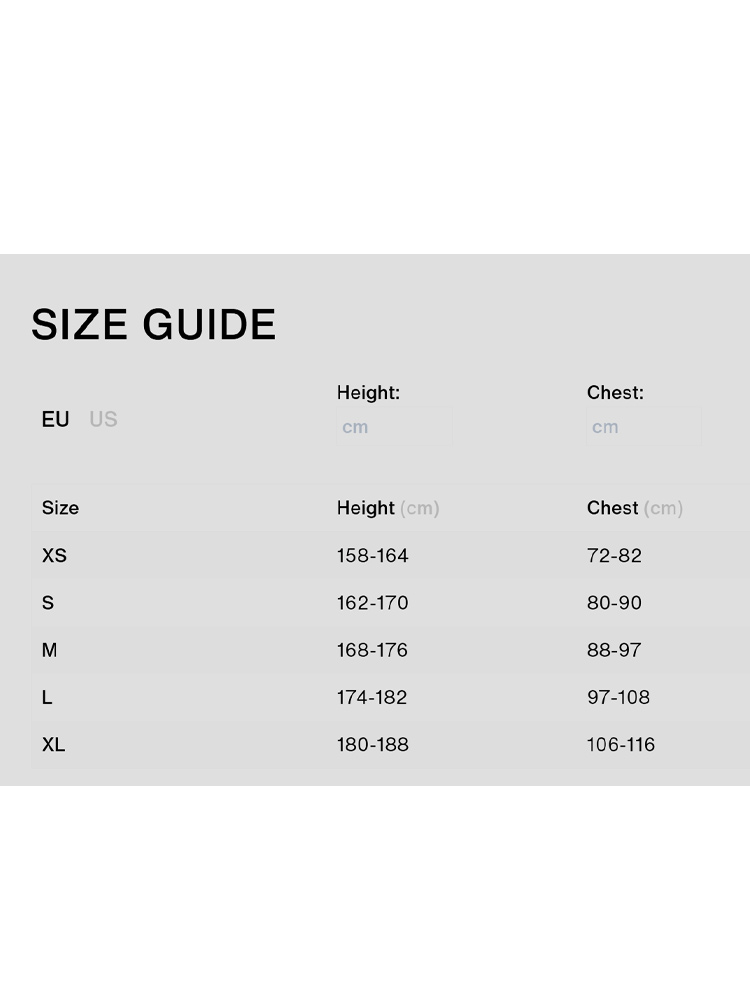
Task: Click the SIZE GUIDE heading
Action: tap(153, 325)
